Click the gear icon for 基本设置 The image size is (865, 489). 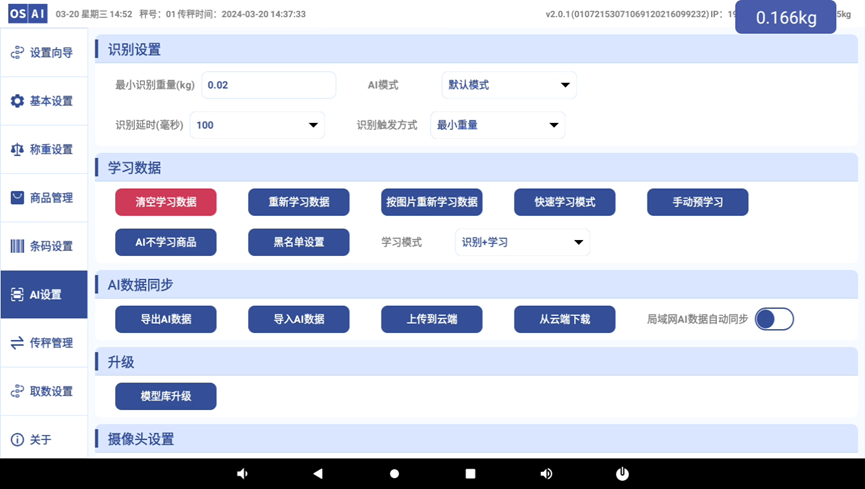pos(17,101)
